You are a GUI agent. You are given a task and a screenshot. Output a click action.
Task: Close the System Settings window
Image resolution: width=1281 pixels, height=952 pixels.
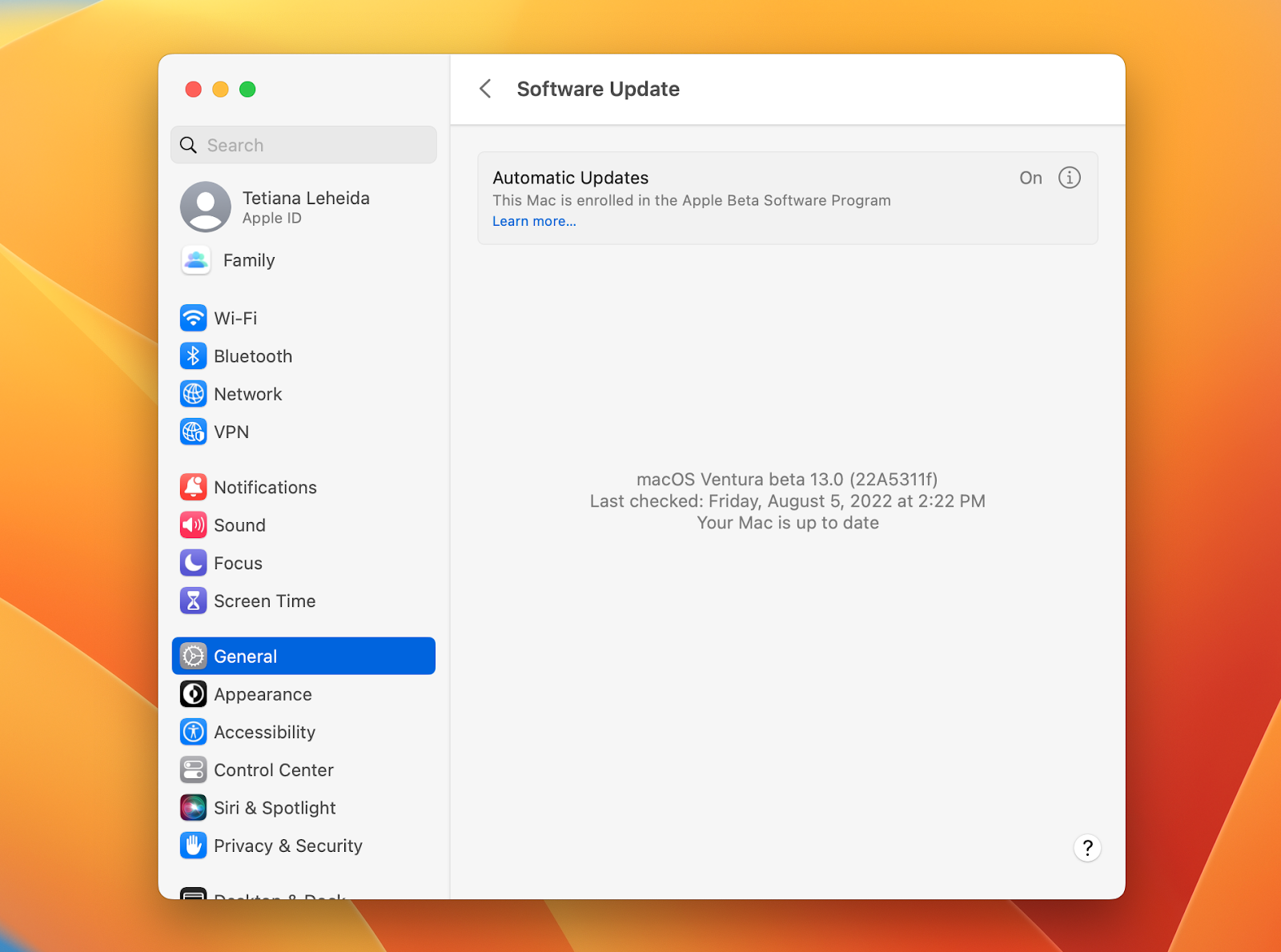pyautogui.click(x=193, y=89)
